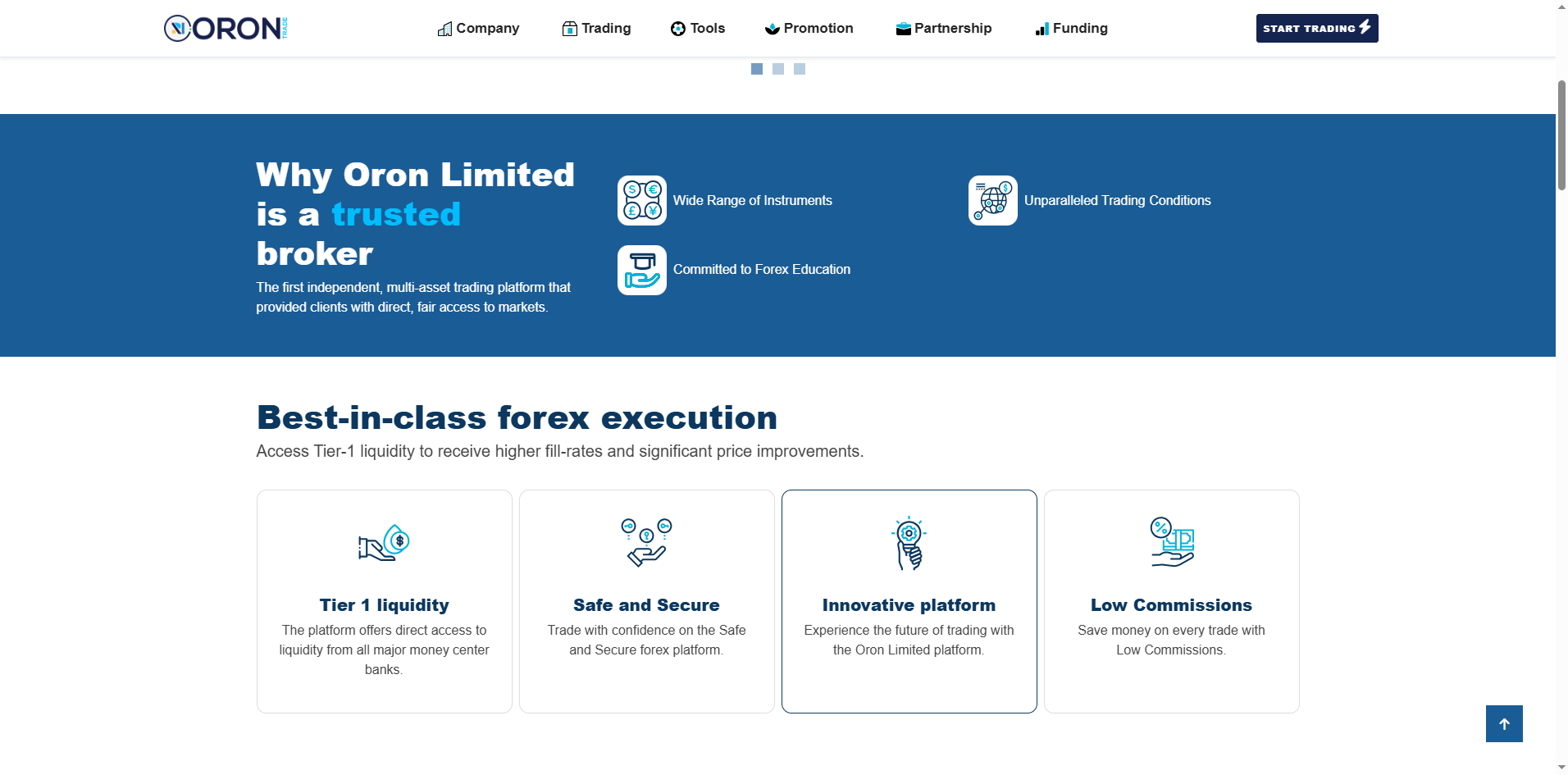This screenshot has height=775, width=1568.
Task: Click the Innovative platform heading
Action: pyautogui.click(x=909, y=605)
